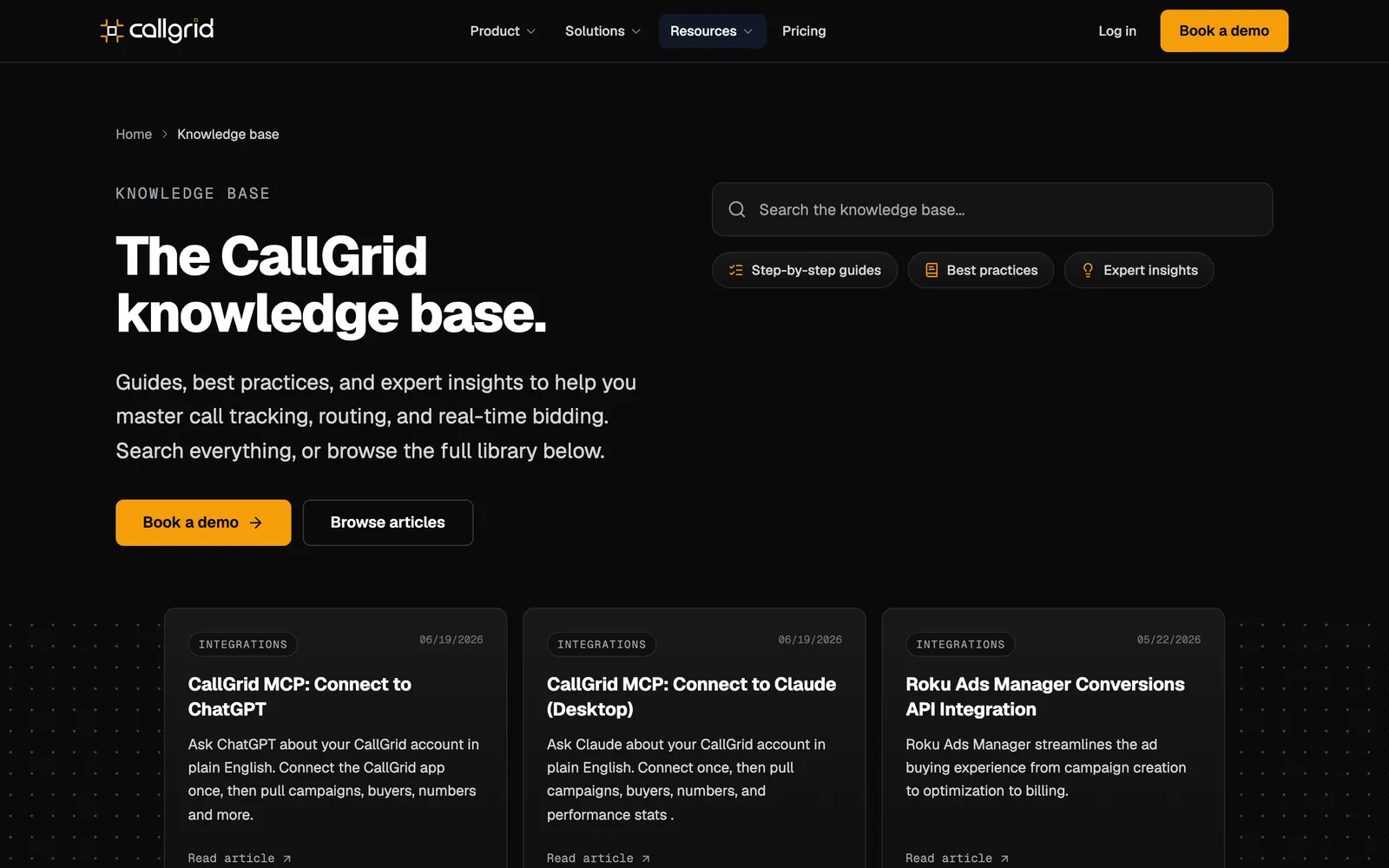Click 'The CallGrid knowledge base.' heading

click(332, 285)
